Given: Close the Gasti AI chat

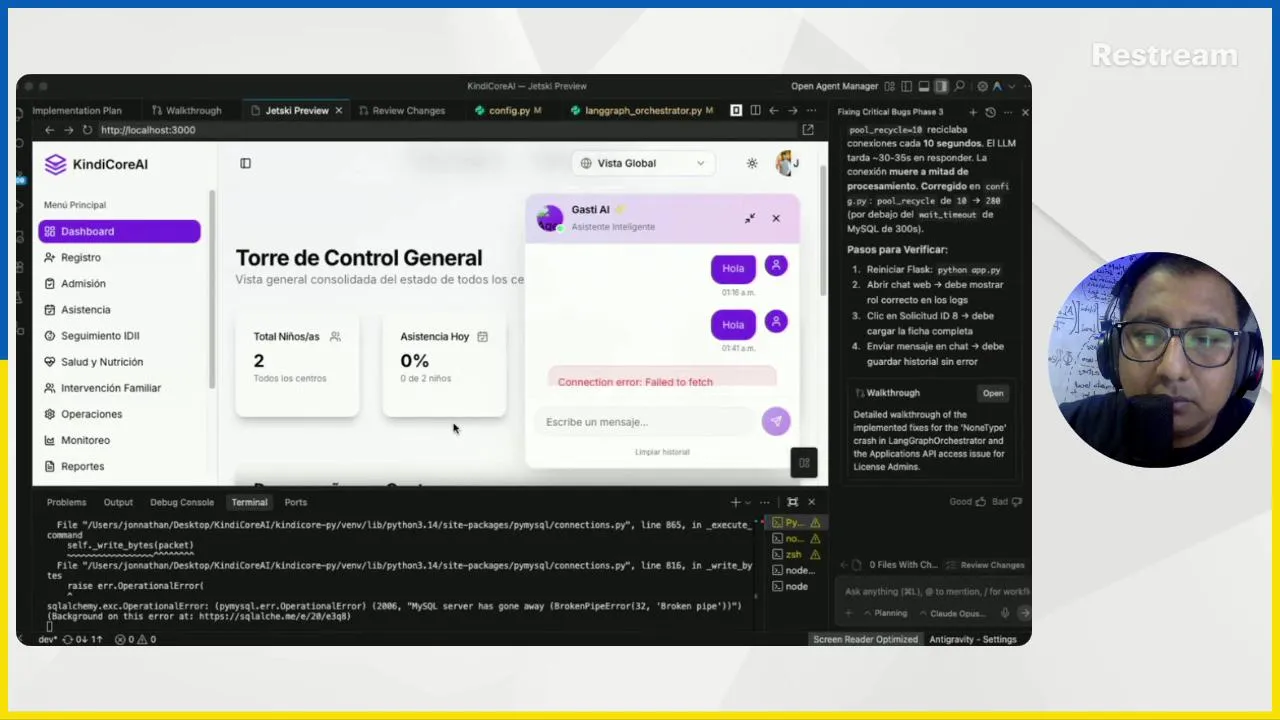Looking at the screenshot, I should (776, 218).
